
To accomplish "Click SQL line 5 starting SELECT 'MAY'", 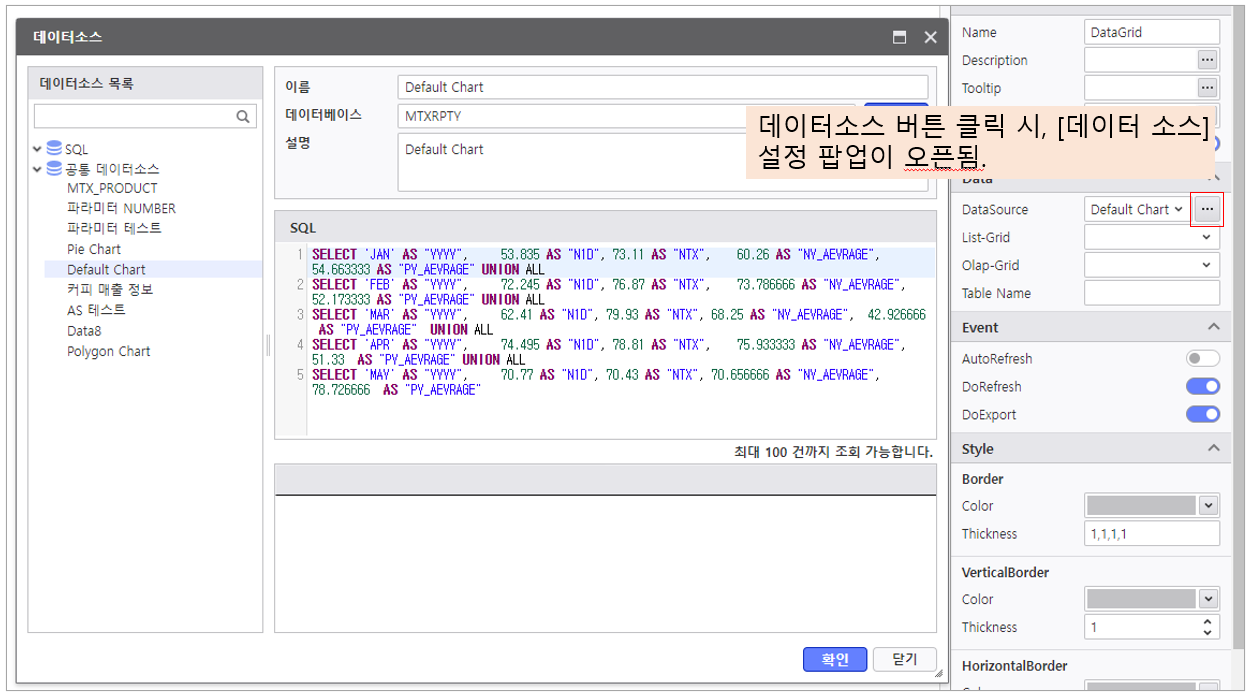I will [621, 382].
